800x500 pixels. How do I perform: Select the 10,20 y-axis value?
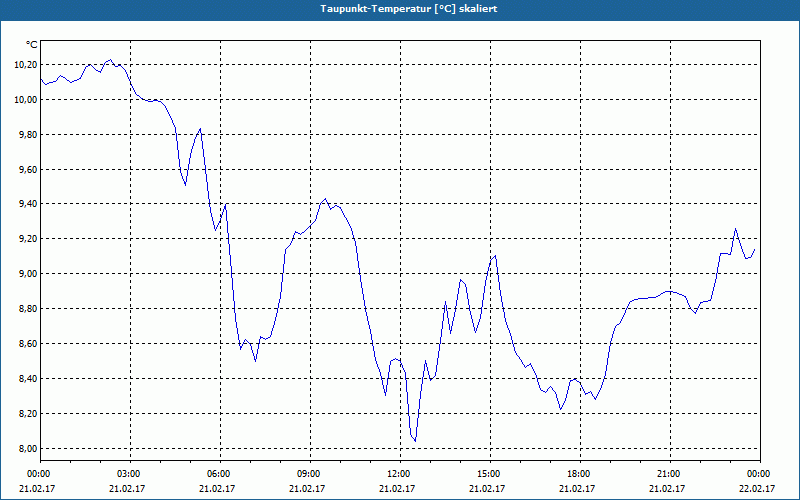(x=28, y=65)
